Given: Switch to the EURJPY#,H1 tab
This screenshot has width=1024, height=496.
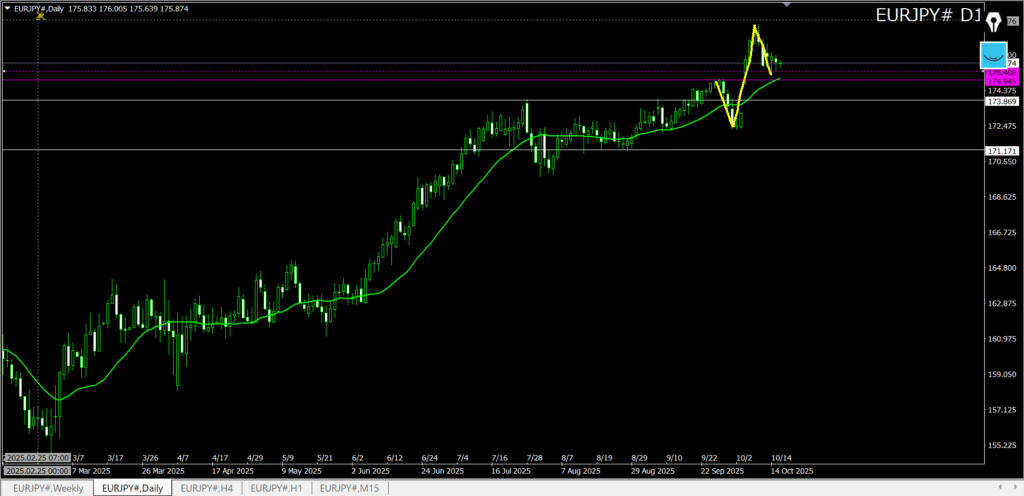Looking at the screenshot, I should [x=276, y=488].
